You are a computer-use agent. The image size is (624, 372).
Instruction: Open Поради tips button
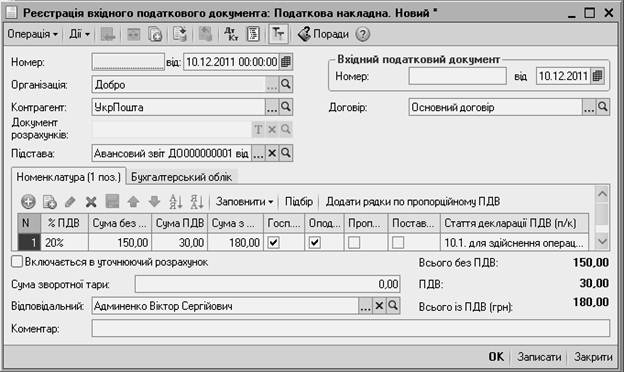(323, 34)
